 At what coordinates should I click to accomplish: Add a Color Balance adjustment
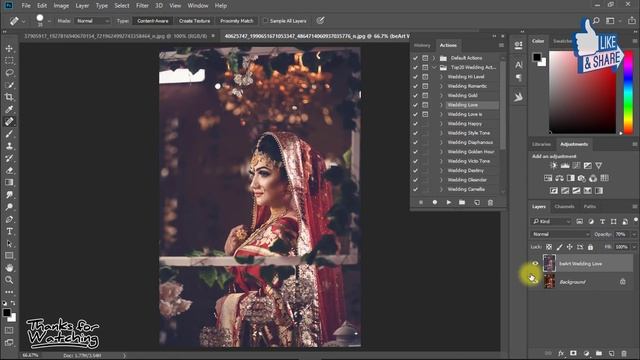click(559, 178)
